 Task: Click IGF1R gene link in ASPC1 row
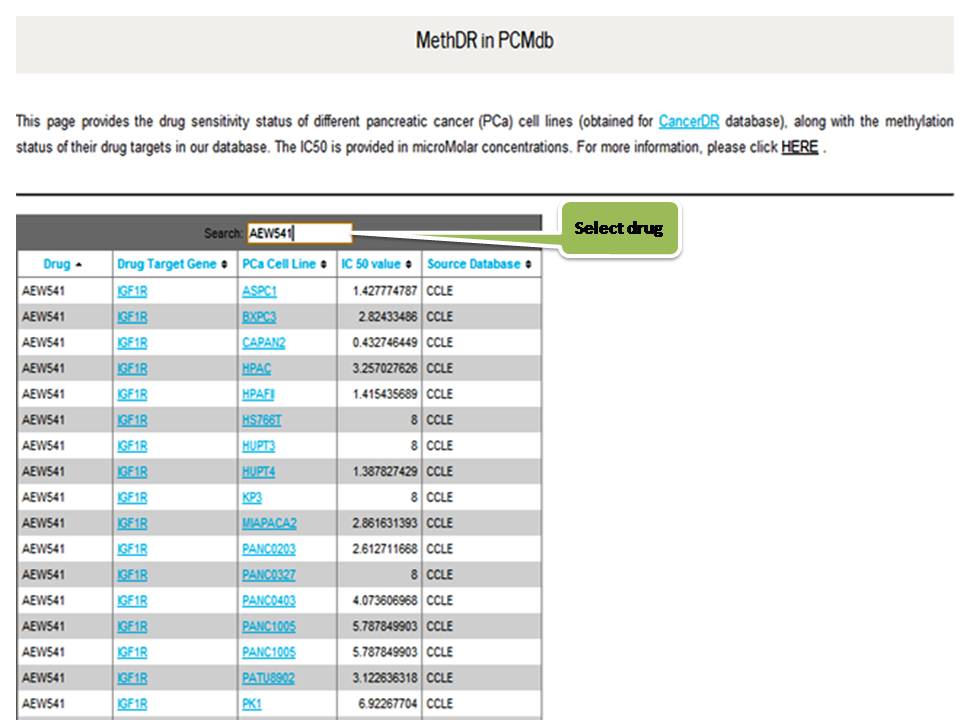132,291
